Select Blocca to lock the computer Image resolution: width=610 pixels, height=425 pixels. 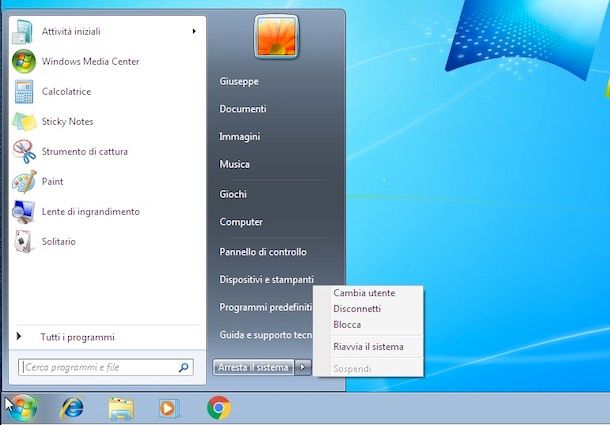(347, 325)
